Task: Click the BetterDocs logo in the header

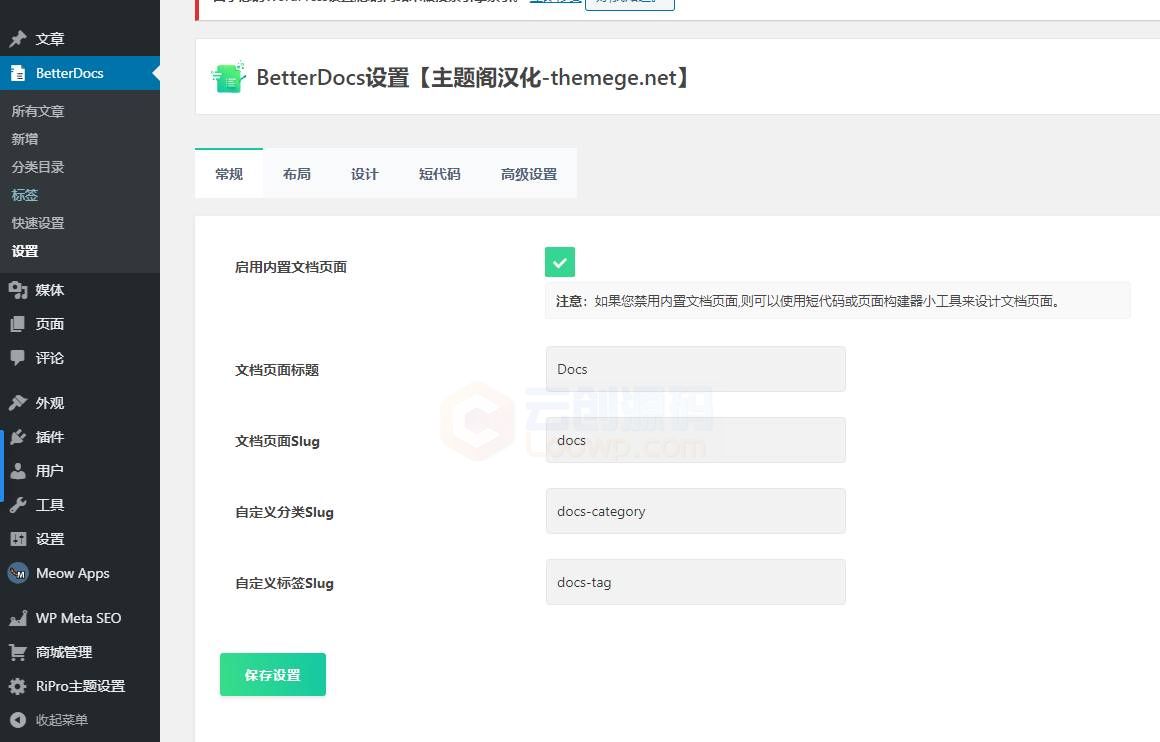Action: (x=228, y=77)
